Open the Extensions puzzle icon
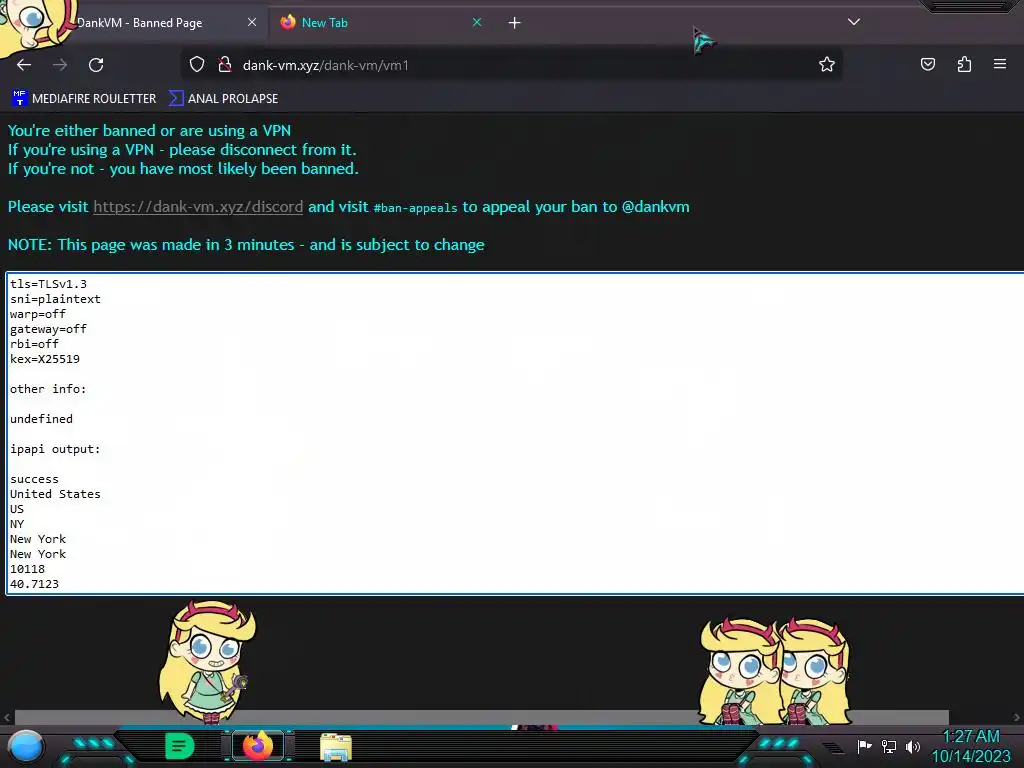The image size is (1024, 768). (964, 64)
